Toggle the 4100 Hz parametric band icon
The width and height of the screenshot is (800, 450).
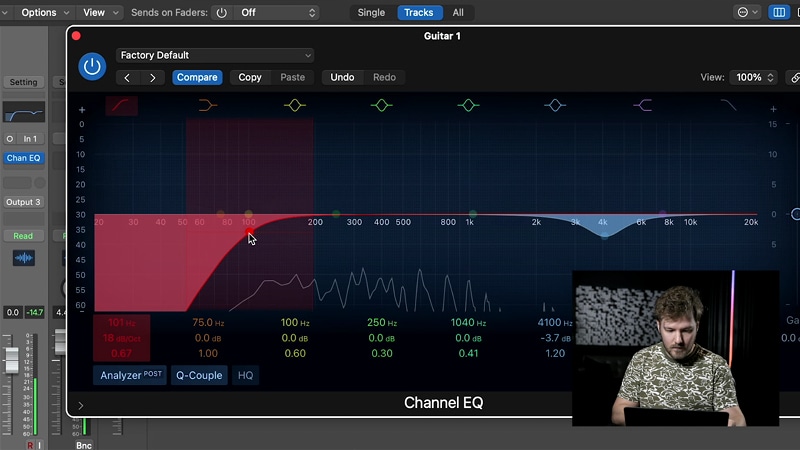555,106
